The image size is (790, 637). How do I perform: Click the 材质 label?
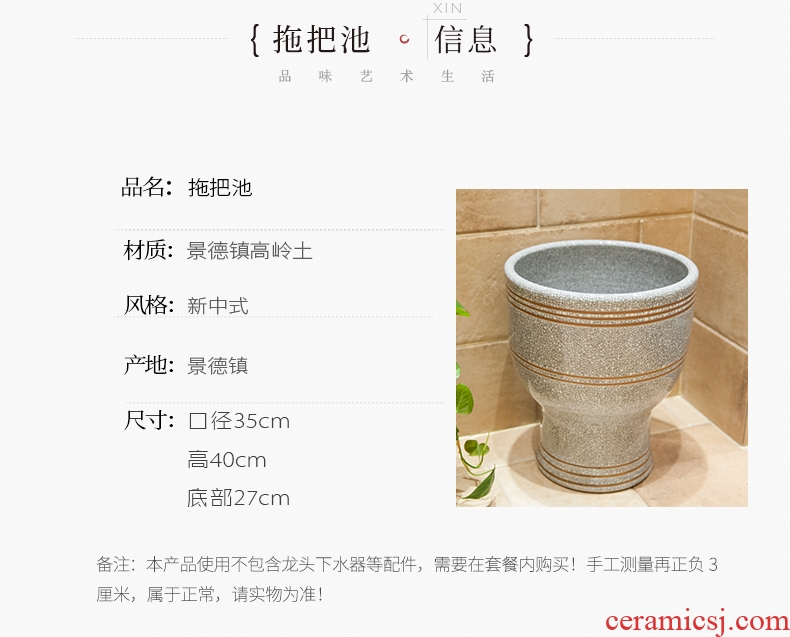(x=149, y=250)
